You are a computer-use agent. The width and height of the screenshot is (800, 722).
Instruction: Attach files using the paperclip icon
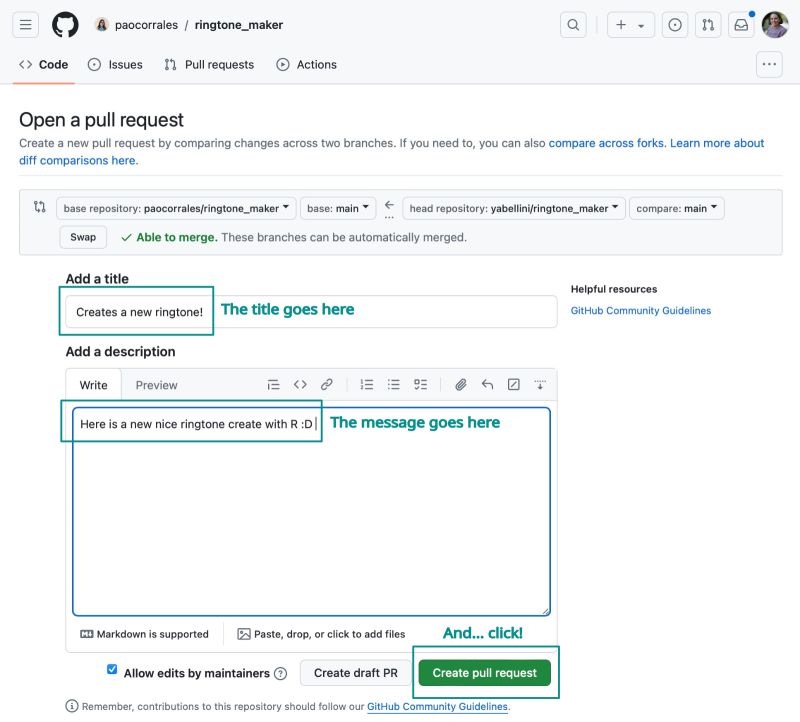[461, 384]
